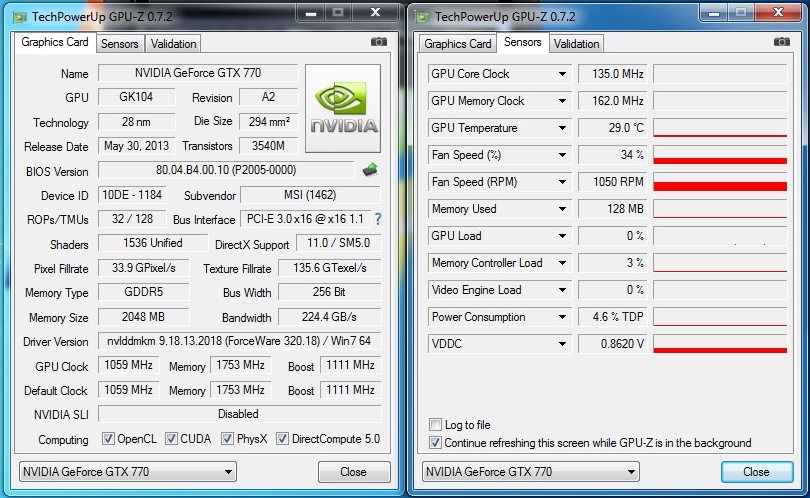This screenshot has width=810, height=498.
Task: Click the VDDC red graph bar
Action: click(x=720, y=350)
